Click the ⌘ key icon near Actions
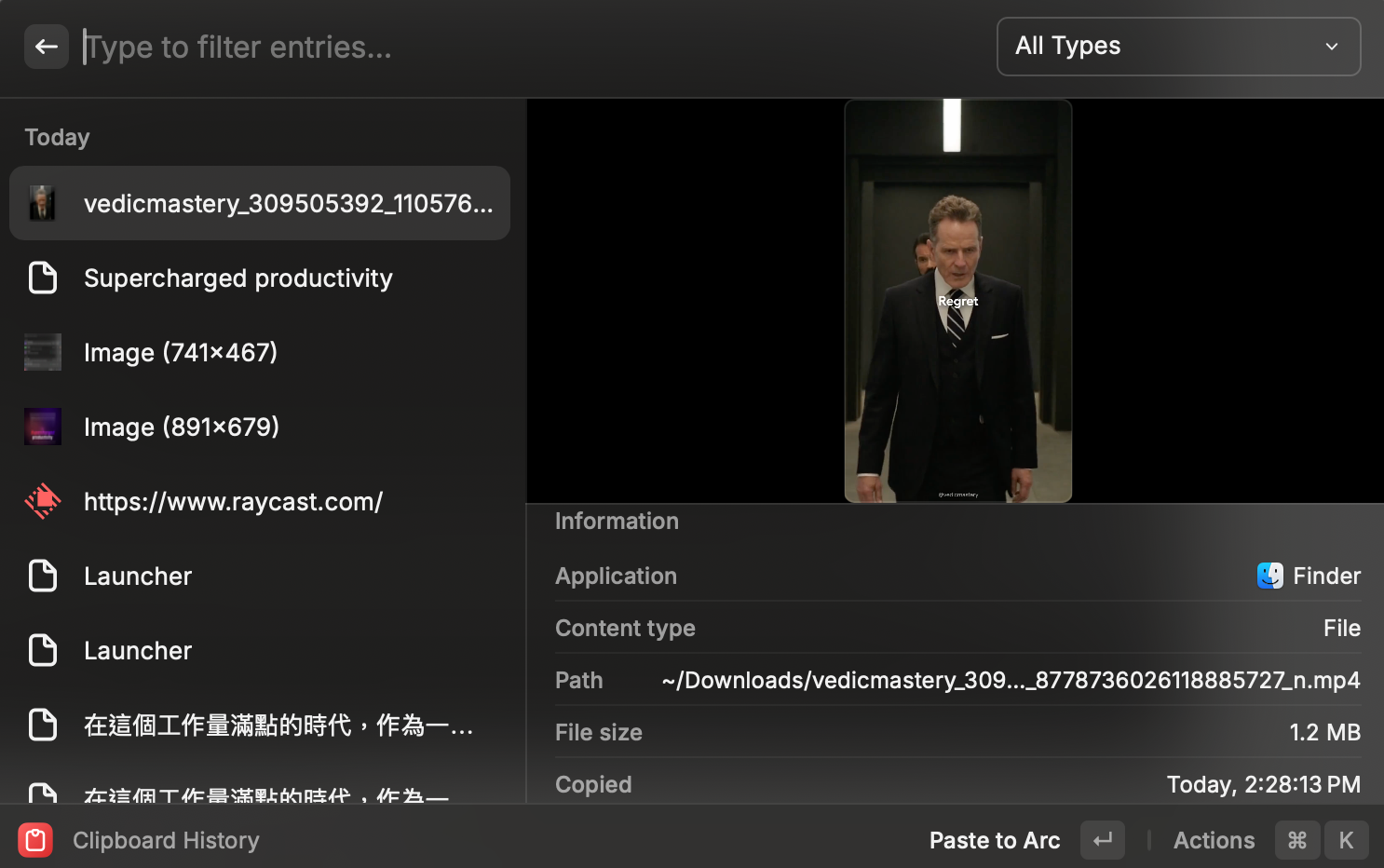The height and width of the screenshot is (868, 1384). click(1297, 840)
